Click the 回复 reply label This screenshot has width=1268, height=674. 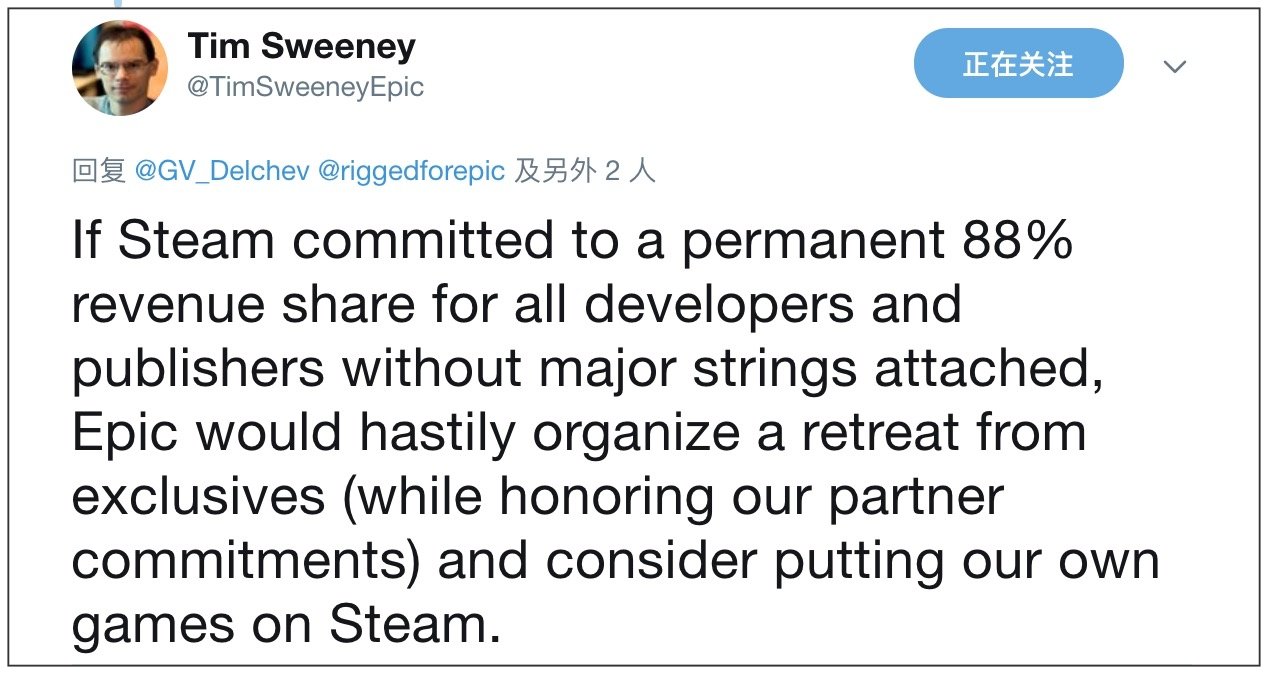click(x=98, y=171)
